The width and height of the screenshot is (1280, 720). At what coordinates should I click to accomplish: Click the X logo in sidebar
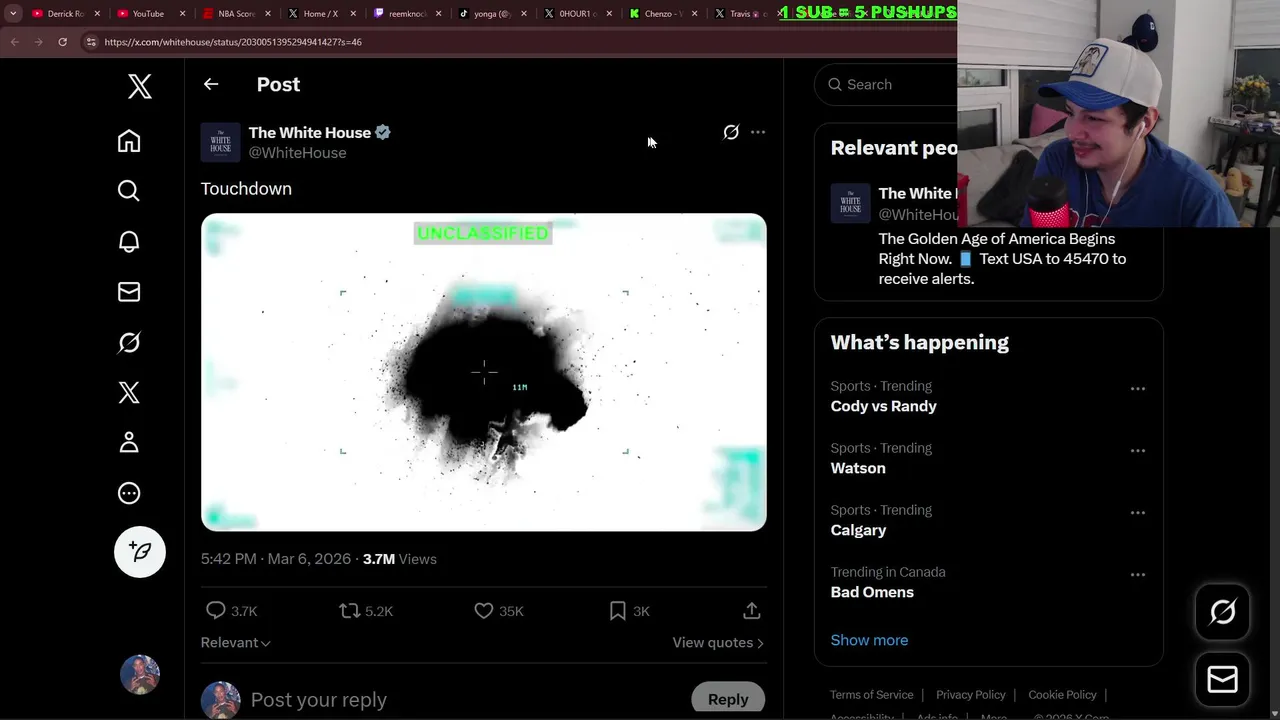click(x=140, y=87)
